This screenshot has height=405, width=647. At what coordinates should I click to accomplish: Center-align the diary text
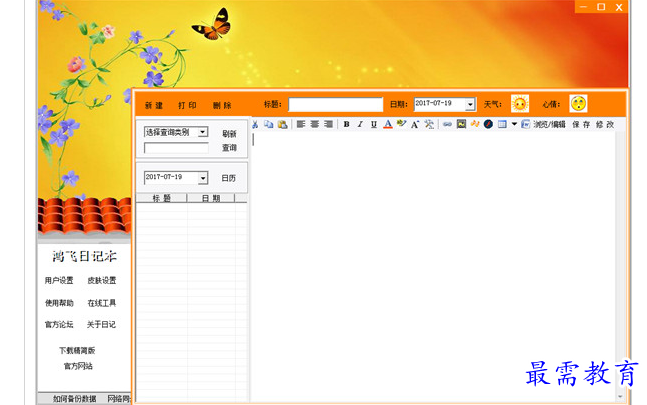tap(314, 125)
